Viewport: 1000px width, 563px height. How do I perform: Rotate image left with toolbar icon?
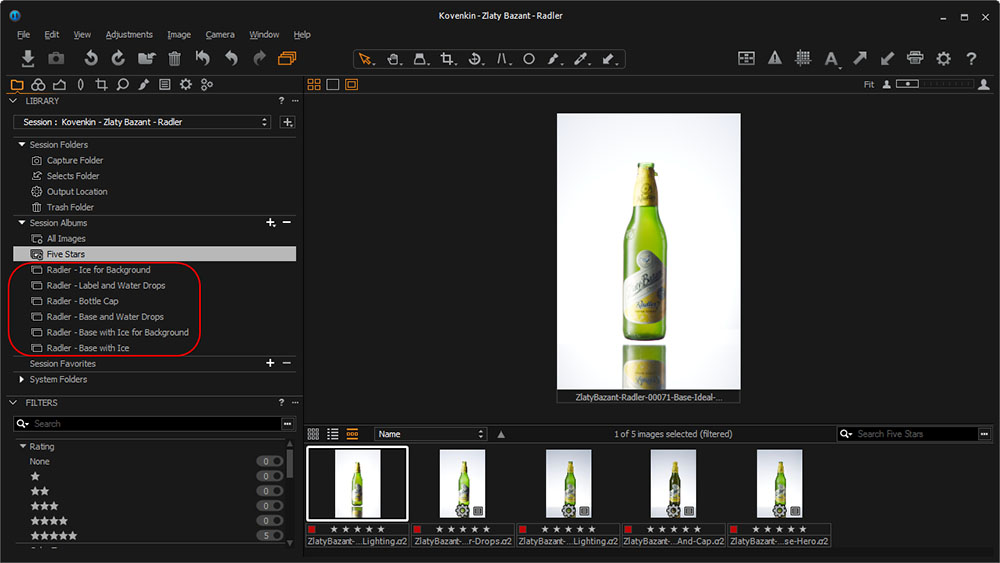point(91,59)
